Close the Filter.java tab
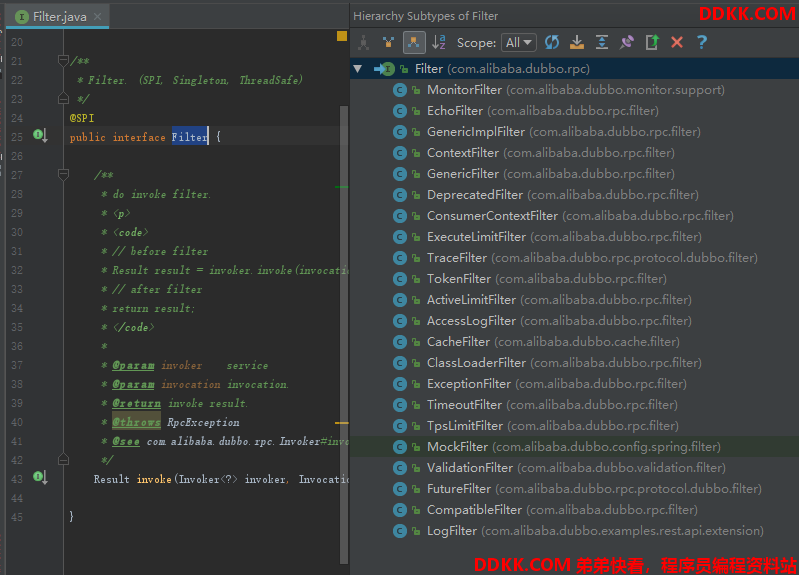The height and width of the screenshot is (575, 799). [x=97, y=17]
